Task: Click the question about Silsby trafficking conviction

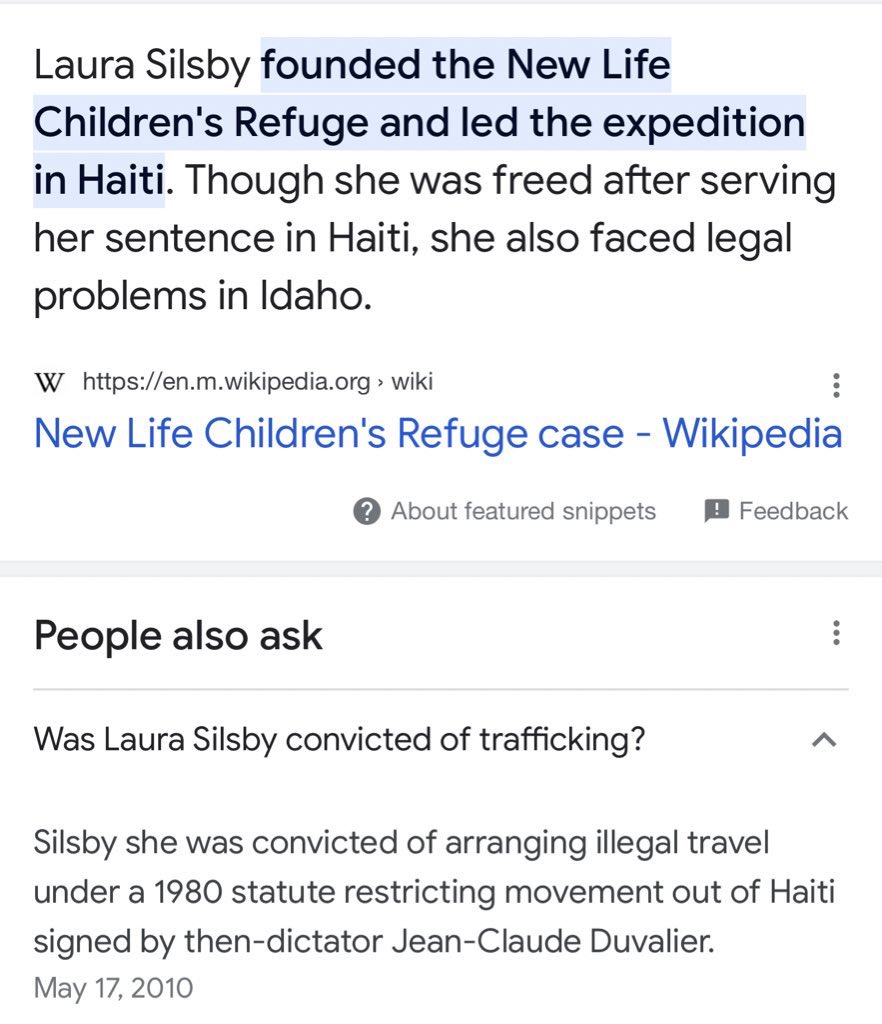Action: (339, 740)
